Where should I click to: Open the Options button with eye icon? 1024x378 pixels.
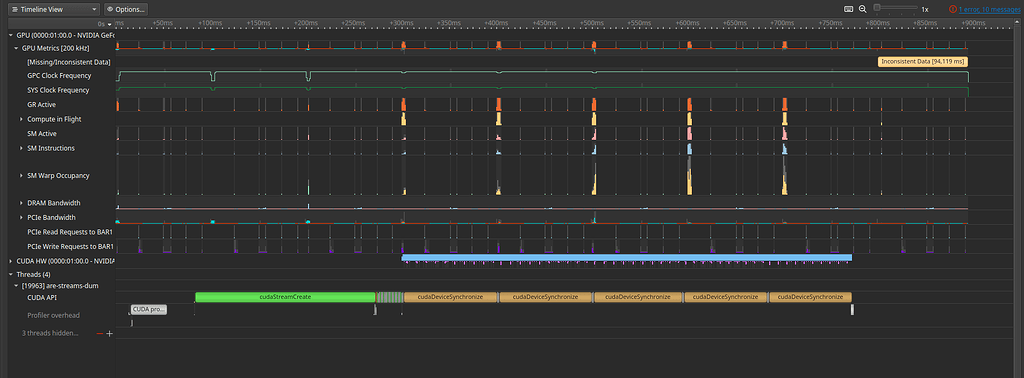click(x=125, y=9)
